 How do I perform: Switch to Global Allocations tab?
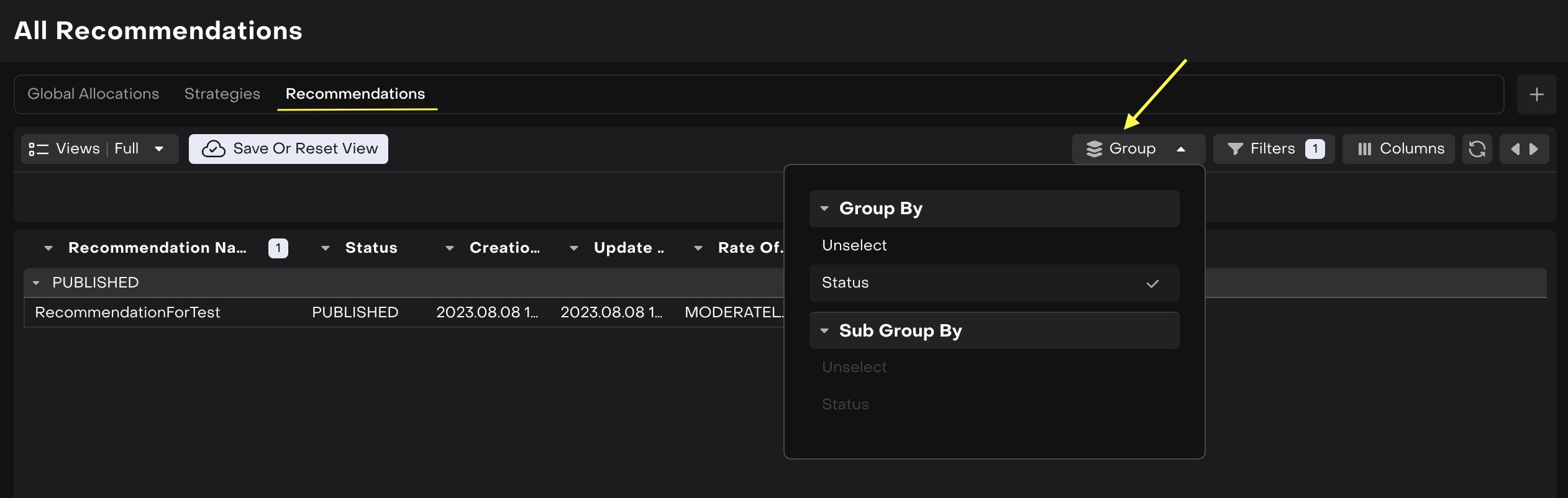click(93, 94)
